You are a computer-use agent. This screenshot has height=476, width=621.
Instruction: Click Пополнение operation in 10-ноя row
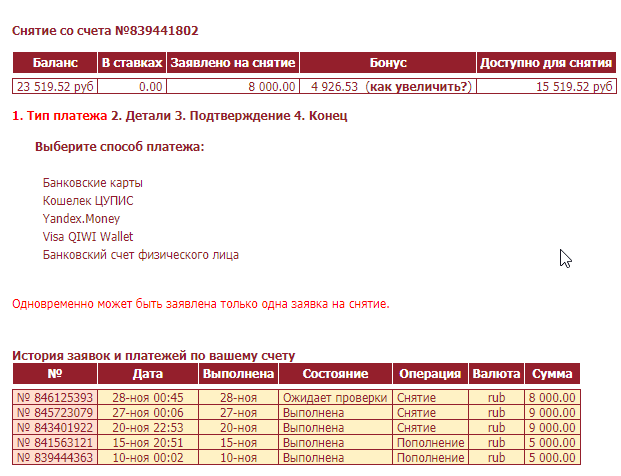pyautogui.click(x=431, y=458)
